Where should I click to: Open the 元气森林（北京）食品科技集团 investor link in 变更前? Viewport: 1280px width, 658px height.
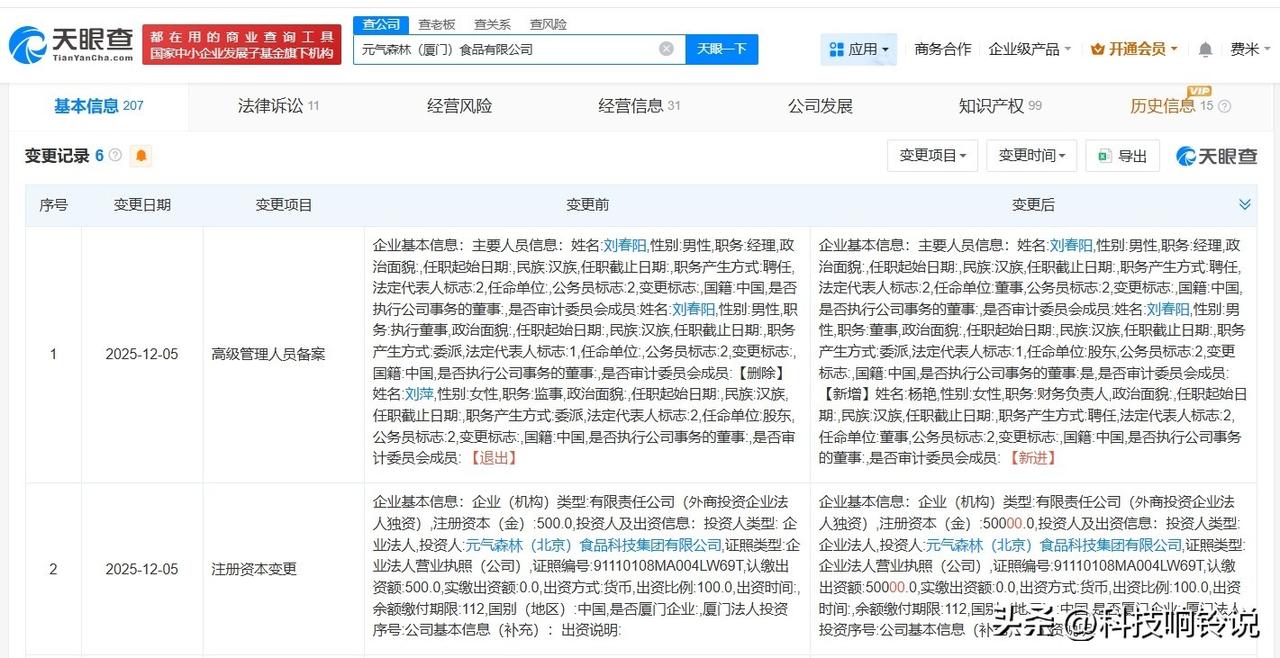coord(593,546)
